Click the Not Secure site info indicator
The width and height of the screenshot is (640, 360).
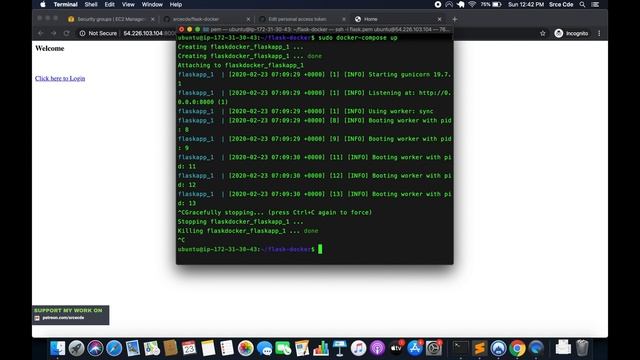(x=98, y=33)
